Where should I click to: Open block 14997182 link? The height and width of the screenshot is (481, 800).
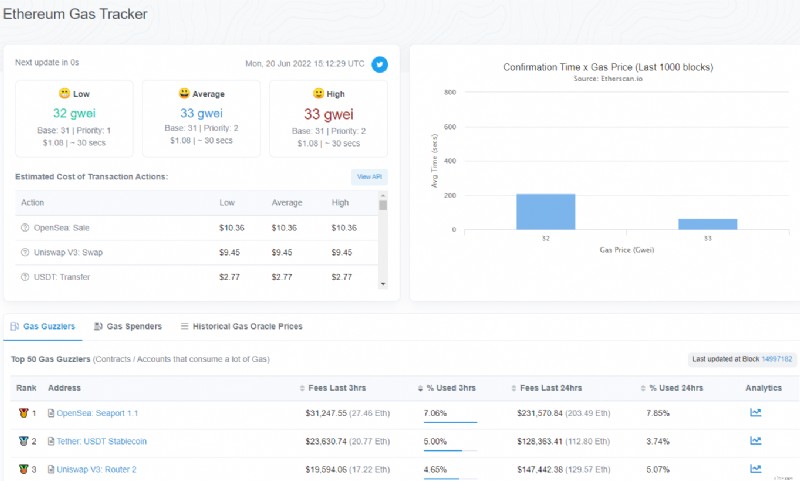click(x=777, y=359)
